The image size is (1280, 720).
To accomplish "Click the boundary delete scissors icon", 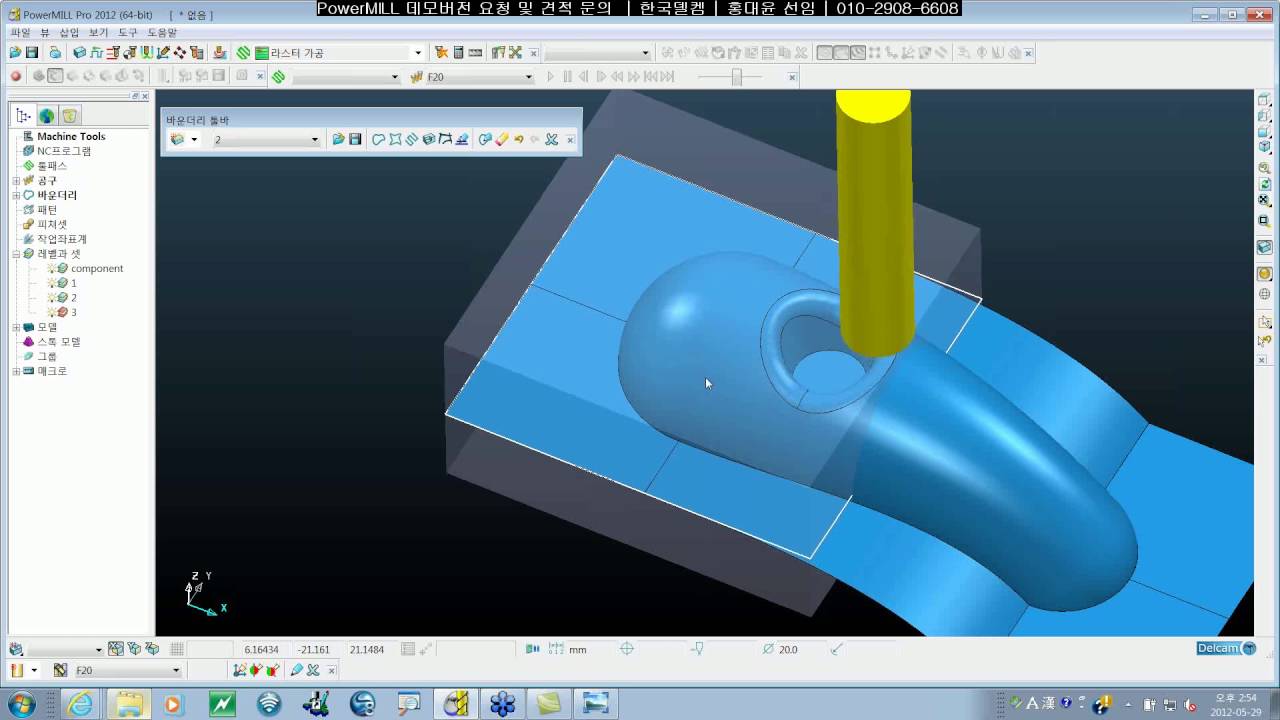I will tap(551, 139).
